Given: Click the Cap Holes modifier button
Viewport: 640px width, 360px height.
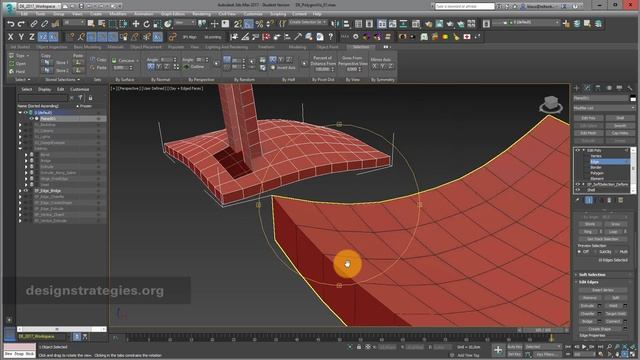Looking at the screenshot, I should tap(620, 133).
